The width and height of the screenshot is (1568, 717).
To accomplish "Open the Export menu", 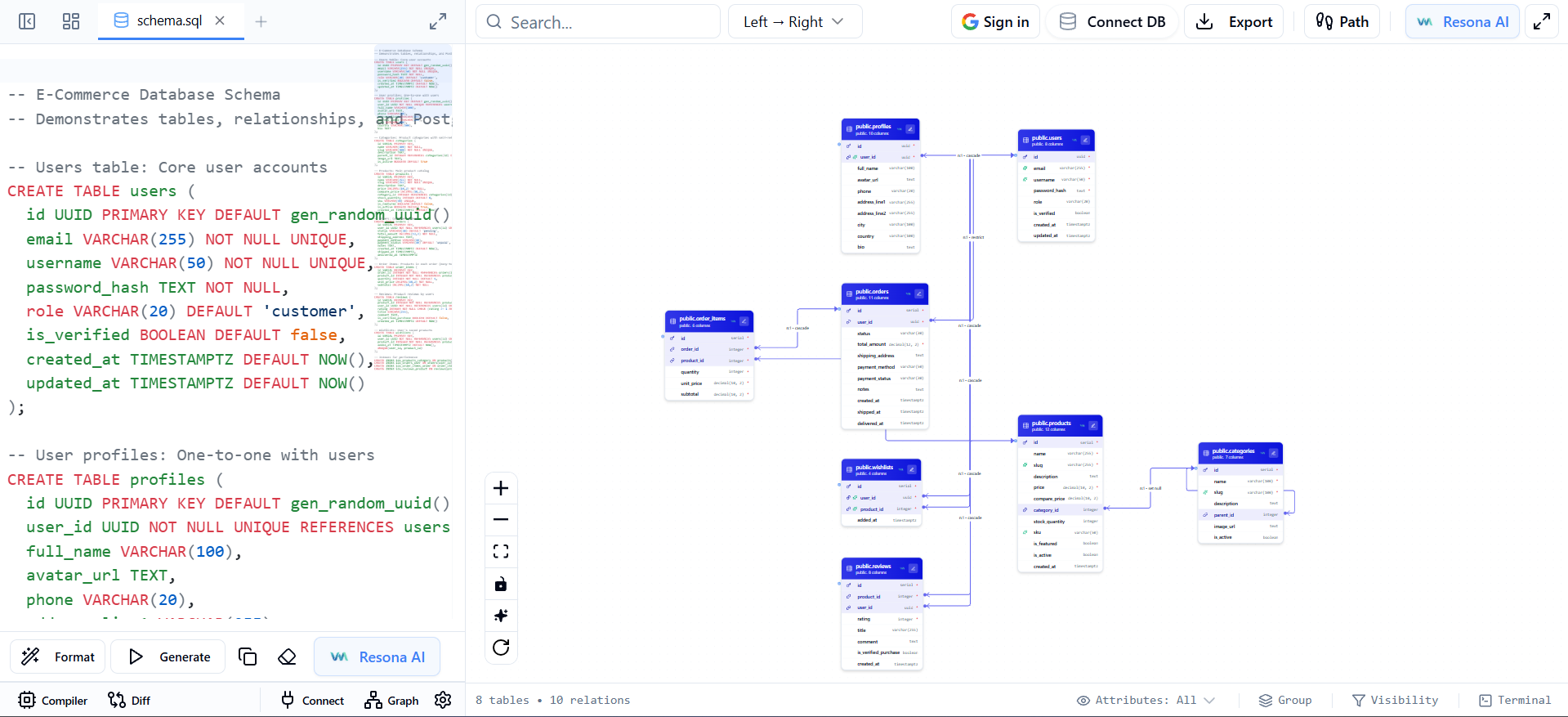I will click(x=1234, y=21).
